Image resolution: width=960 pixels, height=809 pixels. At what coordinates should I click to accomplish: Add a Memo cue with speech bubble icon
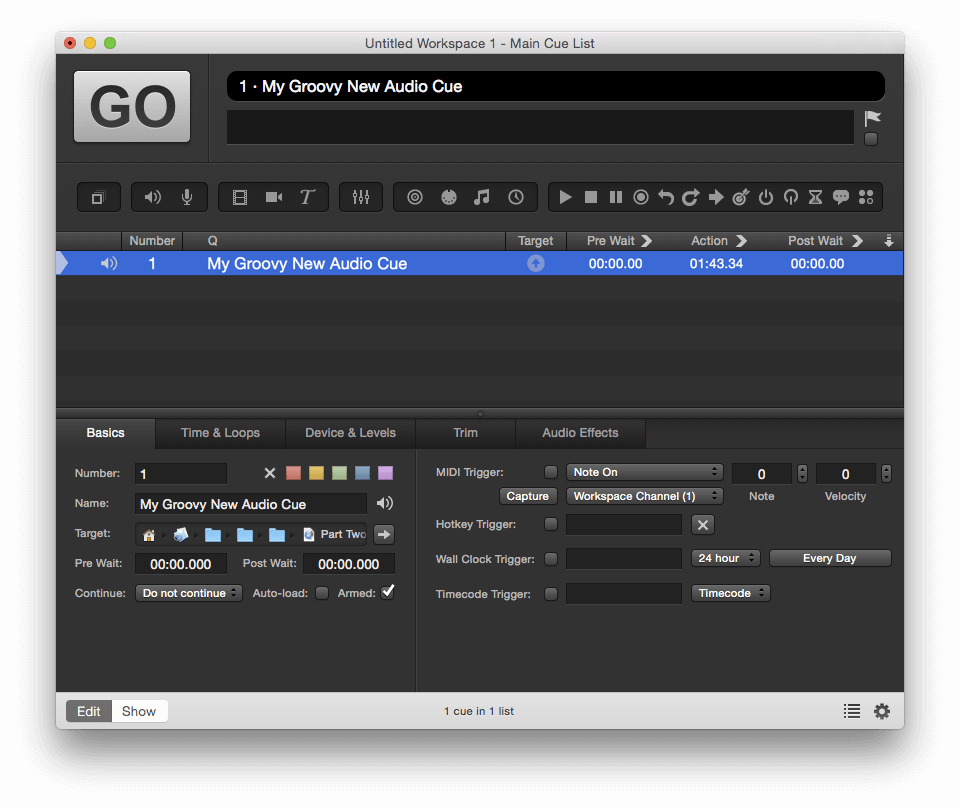[840, 197]
